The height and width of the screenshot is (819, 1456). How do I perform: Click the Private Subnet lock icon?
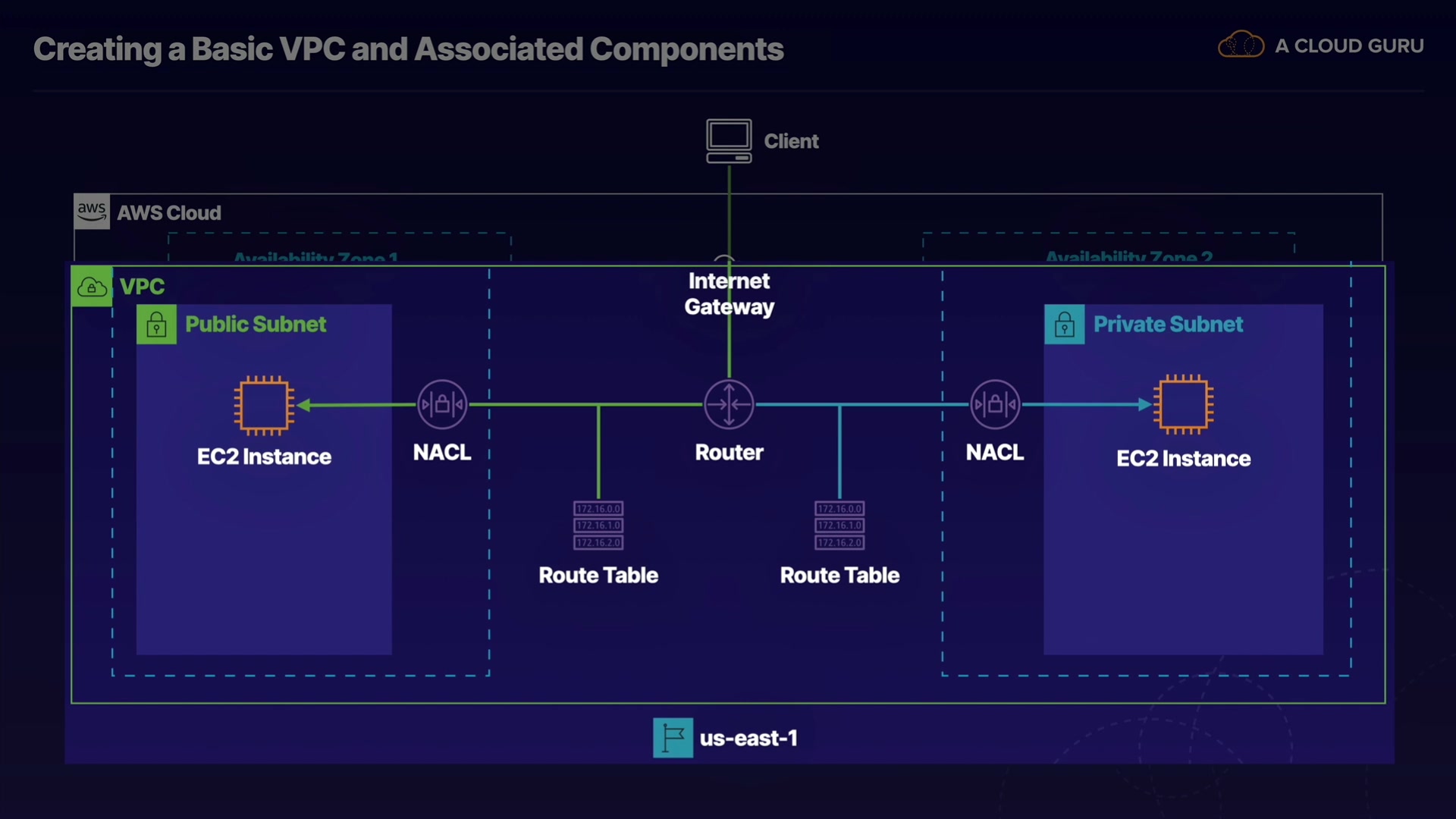pos(1064,325)
